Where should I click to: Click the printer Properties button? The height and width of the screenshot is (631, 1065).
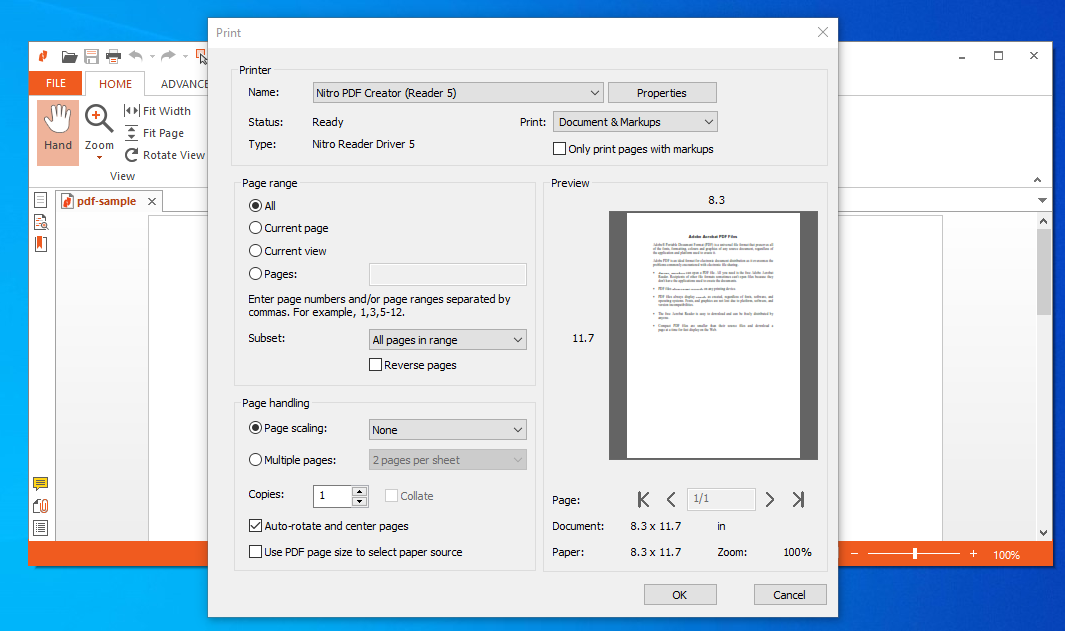(662, 92)
